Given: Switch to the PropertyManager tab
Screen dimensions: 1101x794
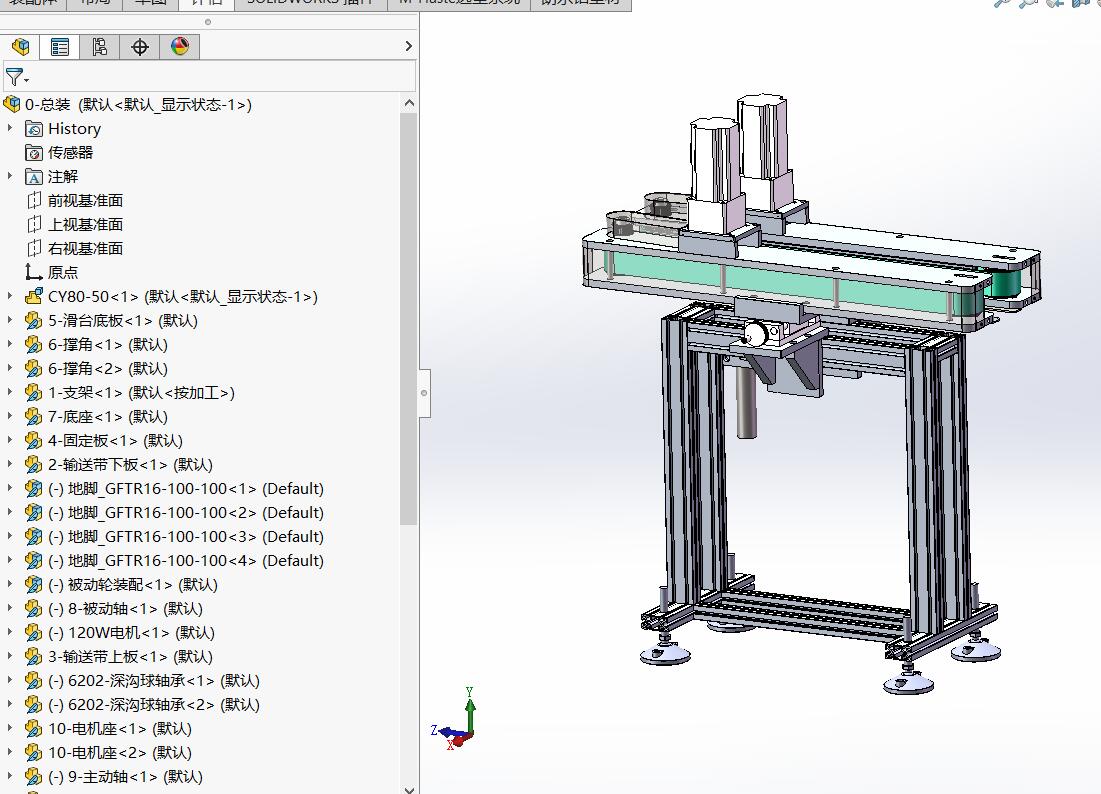Looking at the screenshot, I should pos(60,47).
